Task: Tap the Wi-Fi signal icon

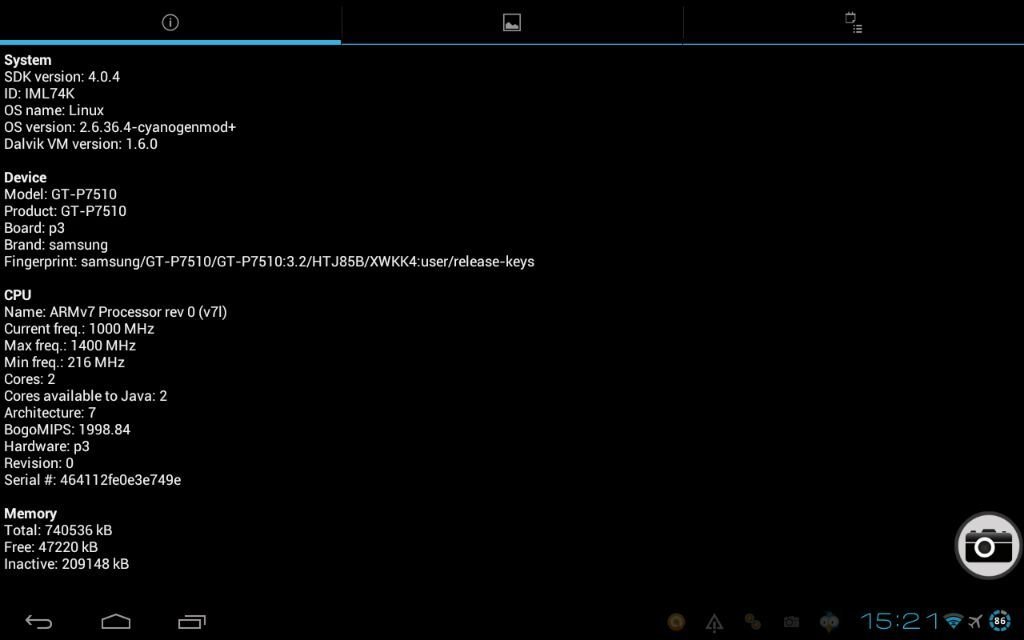Action: click(953, 621)
